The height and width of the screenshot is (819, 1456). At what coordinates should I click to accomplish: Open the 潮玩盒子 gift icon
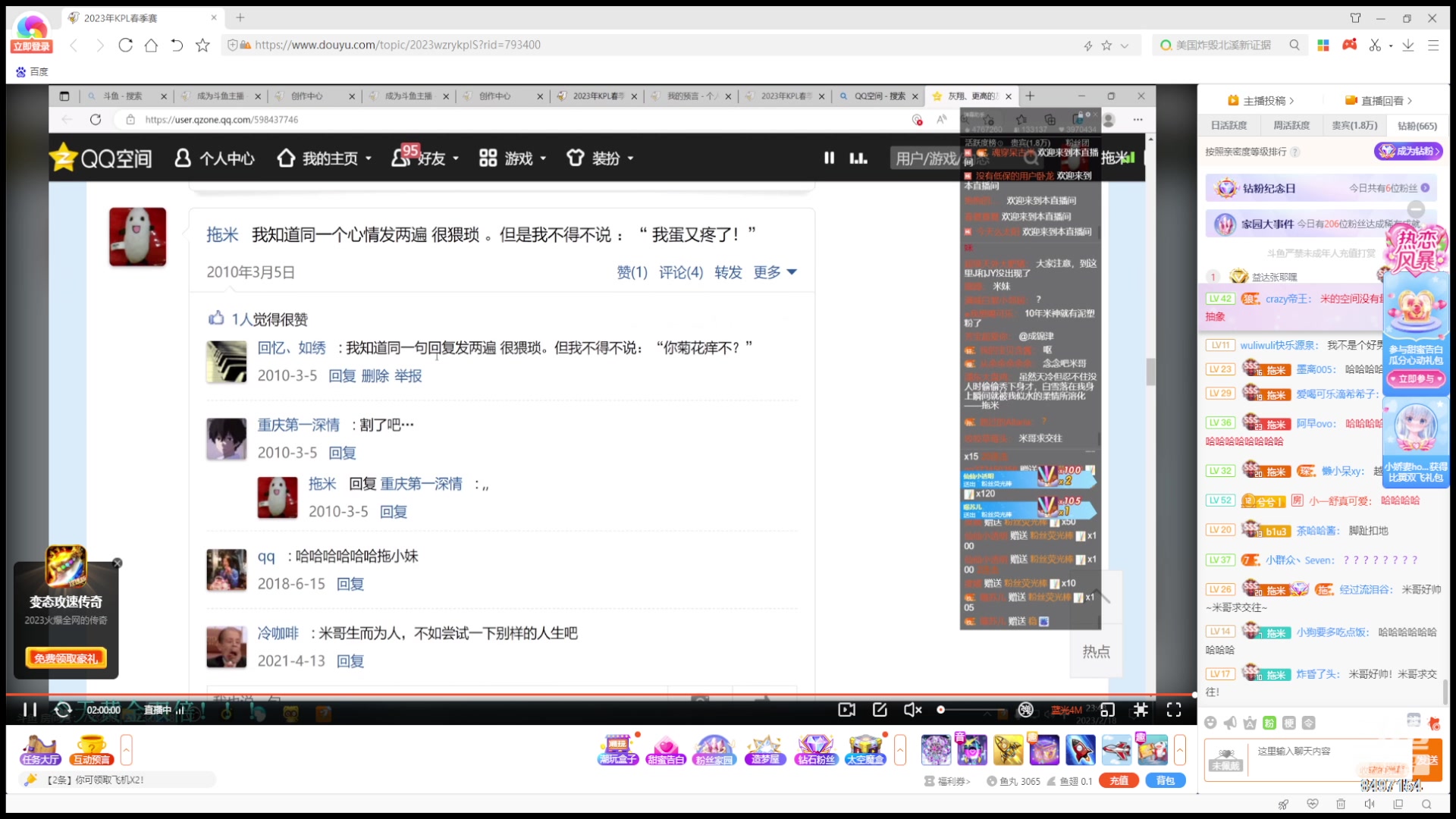click(618, 750)
